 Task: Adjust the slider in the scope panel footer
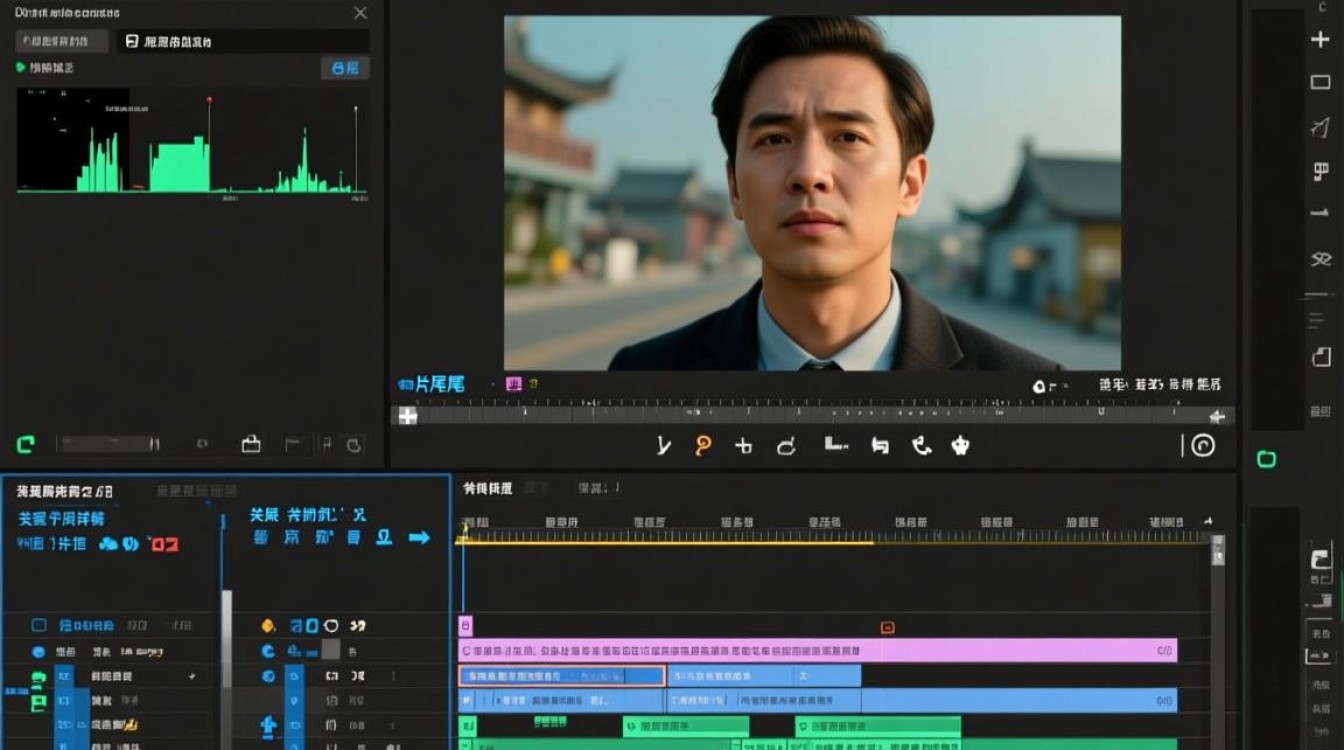tap(110, 444)
